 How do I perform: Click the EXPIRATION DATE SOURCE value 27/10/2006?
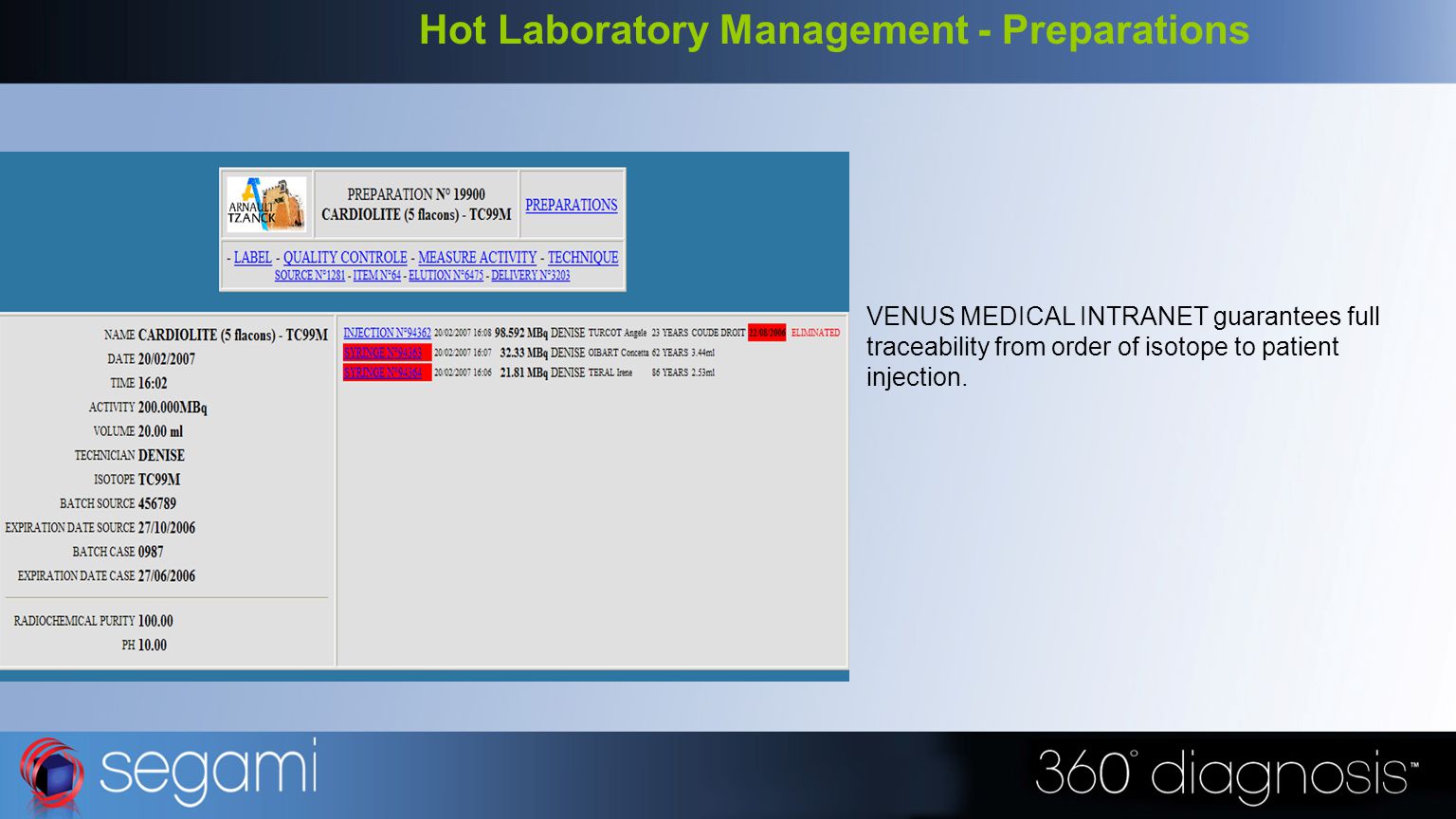coord(167,528)
